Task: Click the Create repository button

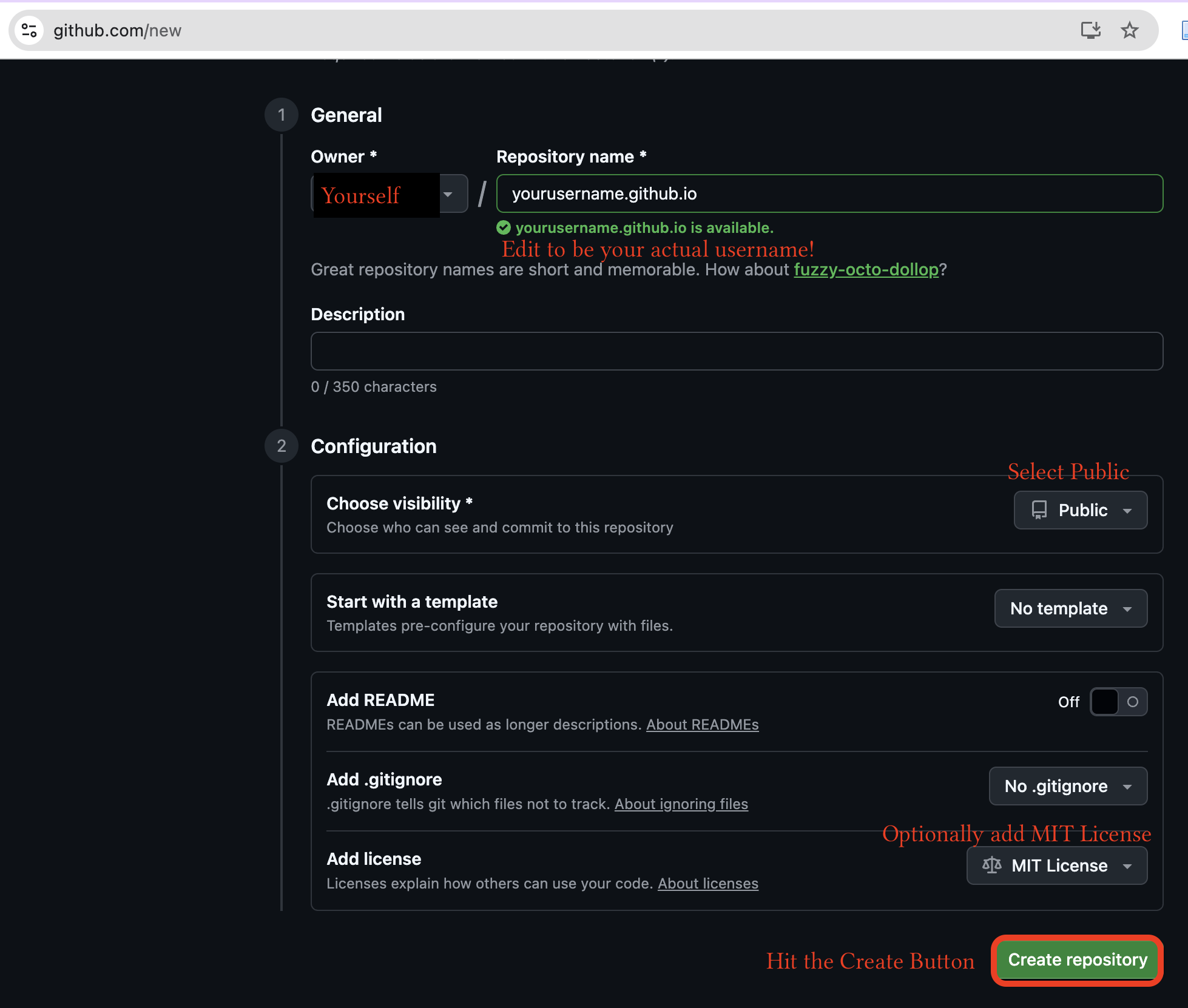Action: [1077, 960]
